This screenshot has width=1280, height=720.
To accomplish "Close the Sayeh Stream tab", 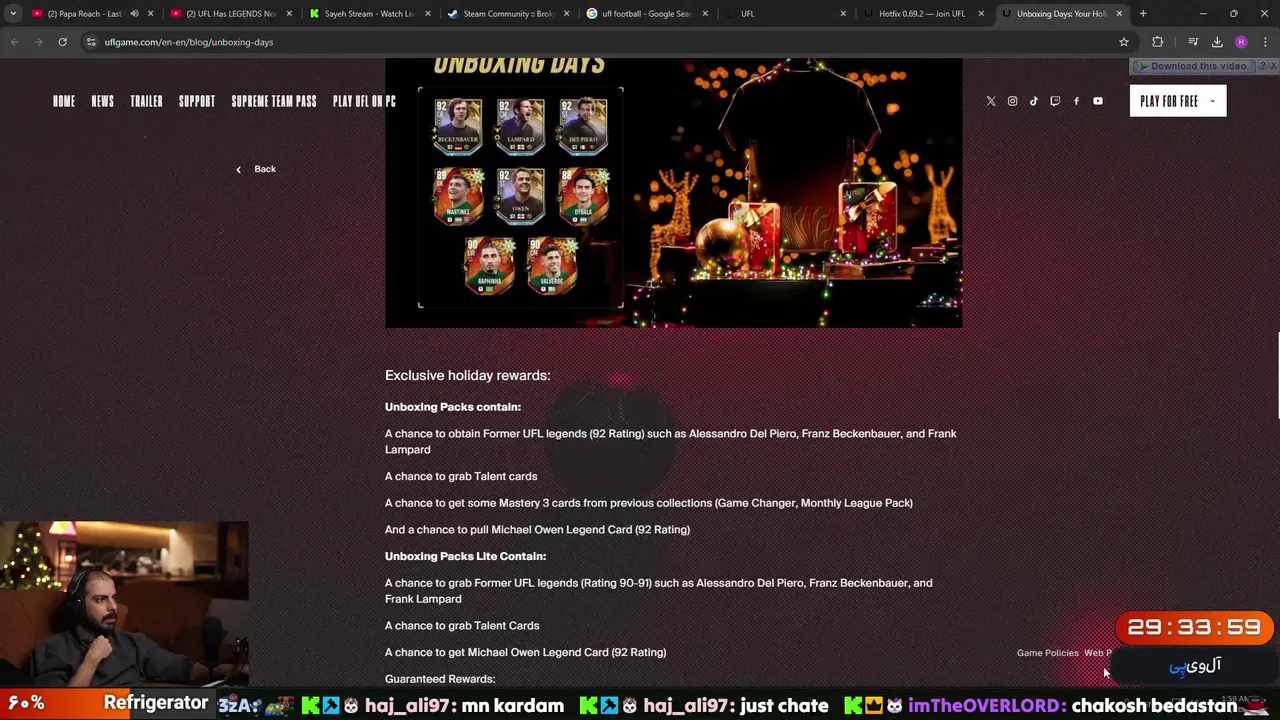I will point(428,14).
